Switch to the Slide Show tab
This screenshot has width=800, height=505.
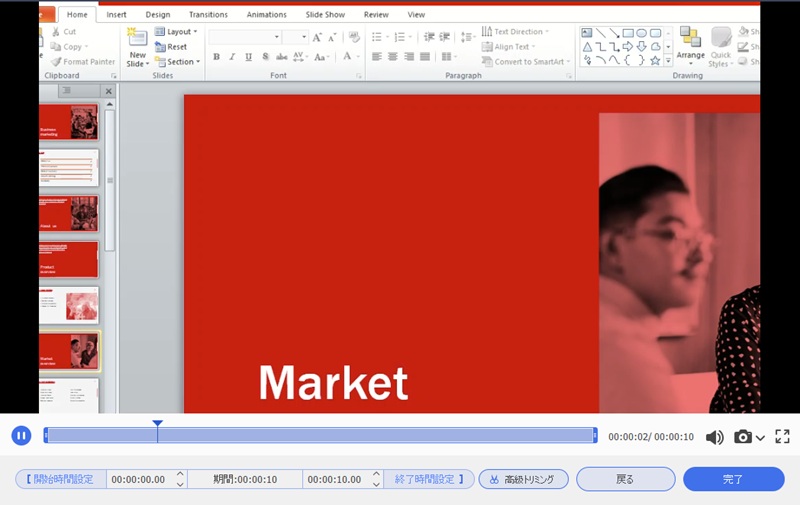click(x=325, y=15)
